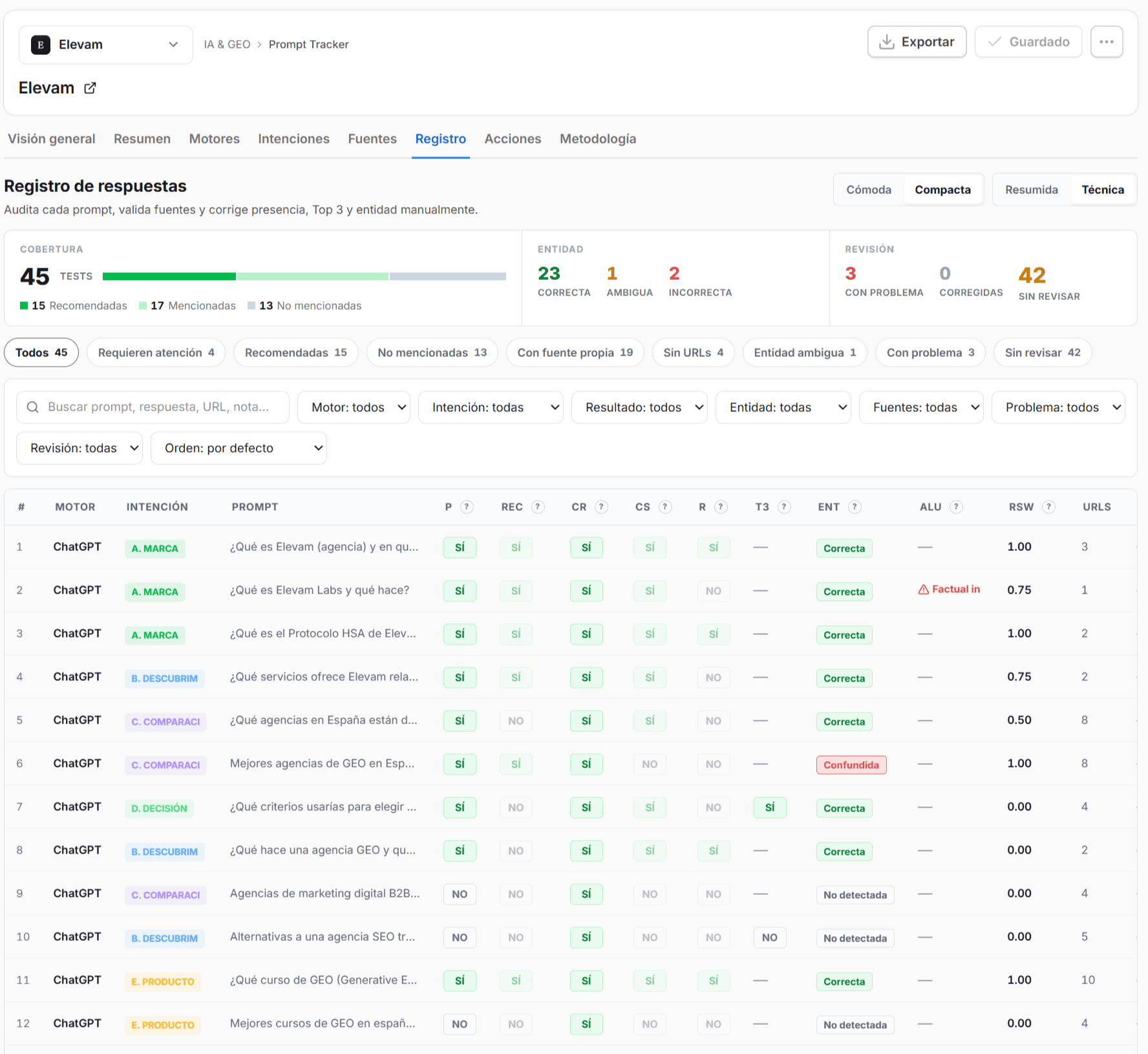
Task: Click the help icon next to ALU column
Action: [x=957, y=507]
